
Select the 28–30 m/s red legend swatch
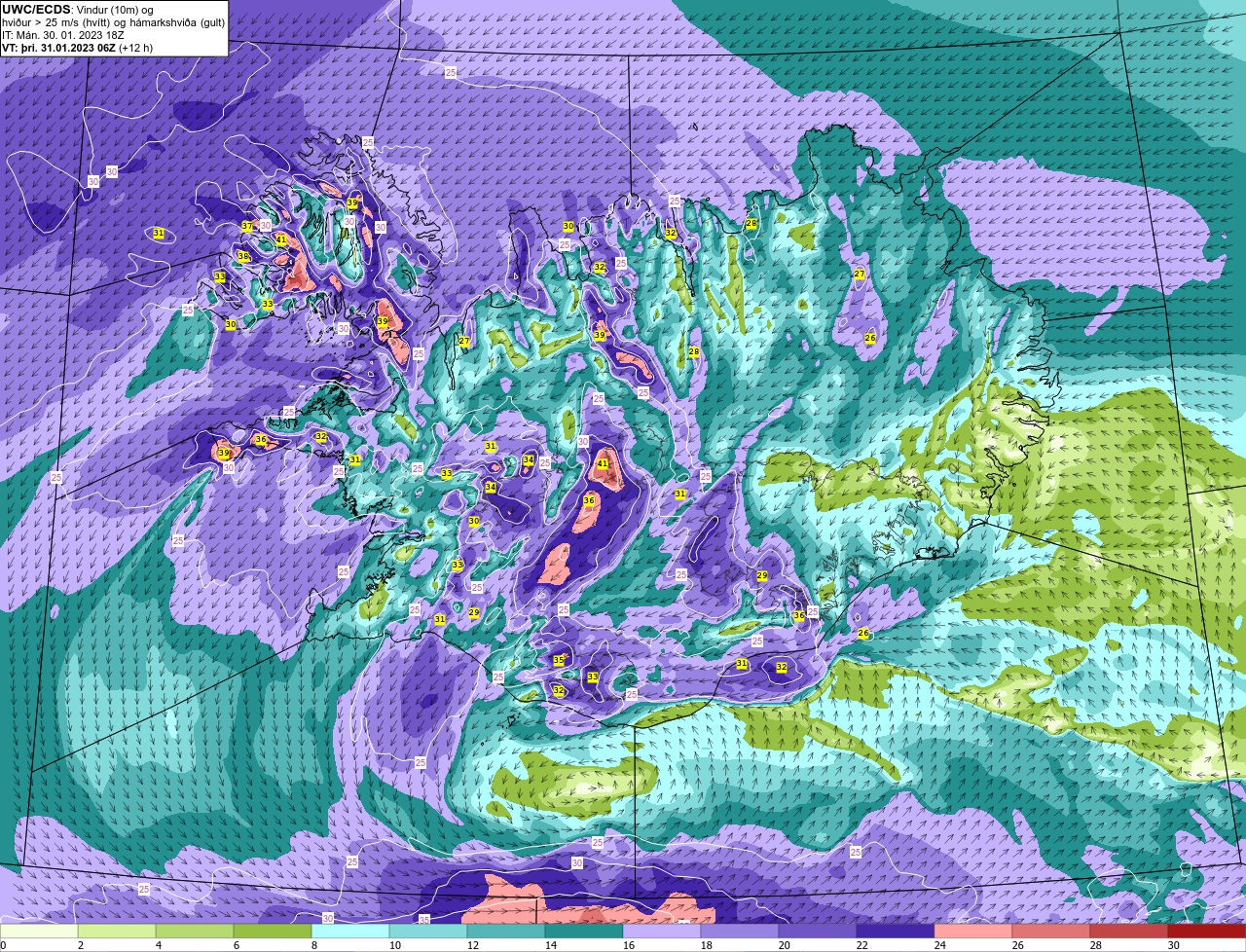(1129, 932)
